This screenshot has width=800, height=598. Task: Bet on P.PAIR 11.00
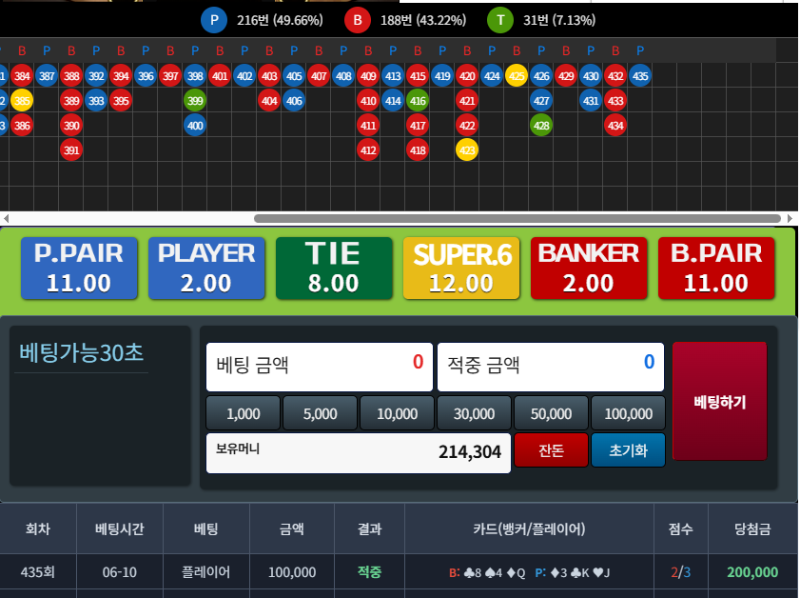pyautogui.click(x=79, y=268)
